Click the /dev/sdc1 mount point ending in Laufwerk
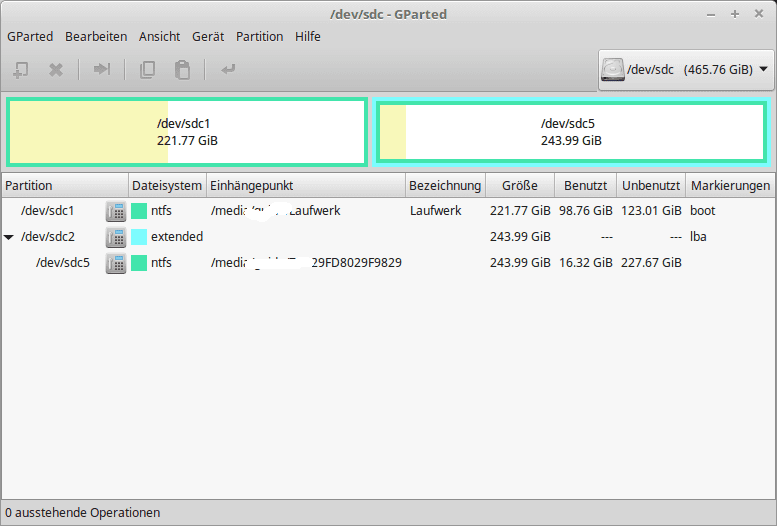The height and width of the screenshot is (526, 777). tap(276, 211)
